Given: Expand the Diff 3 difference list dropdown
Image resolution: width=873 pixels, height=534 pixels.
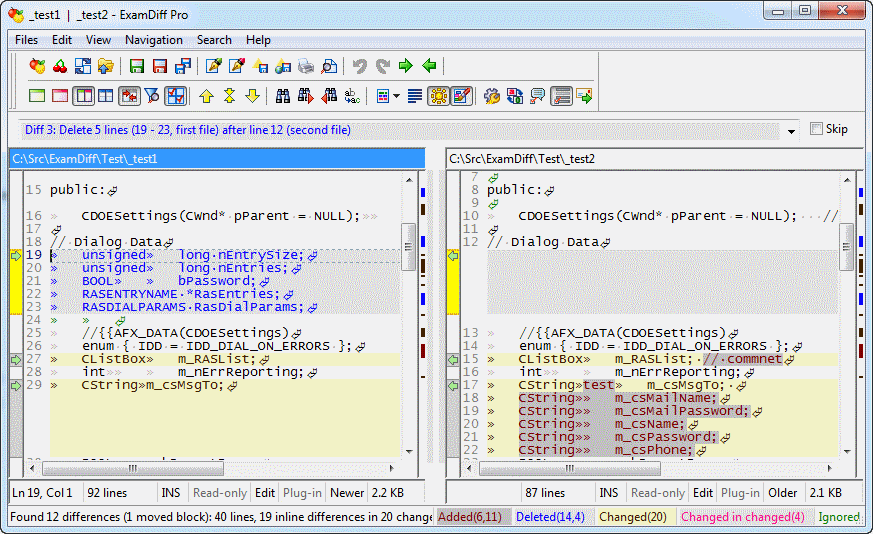Looking at the screenshot, I should point(791,131).
